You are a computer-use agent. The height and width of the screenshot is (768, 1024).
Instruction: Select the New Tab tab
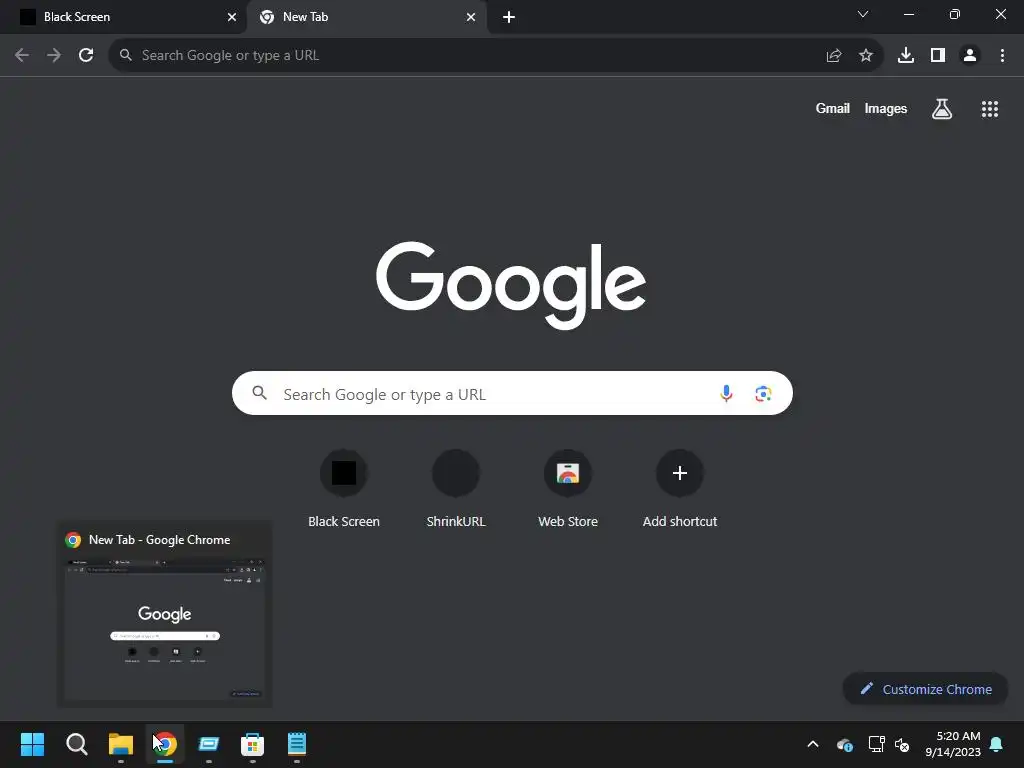click(x=367, y=17)
